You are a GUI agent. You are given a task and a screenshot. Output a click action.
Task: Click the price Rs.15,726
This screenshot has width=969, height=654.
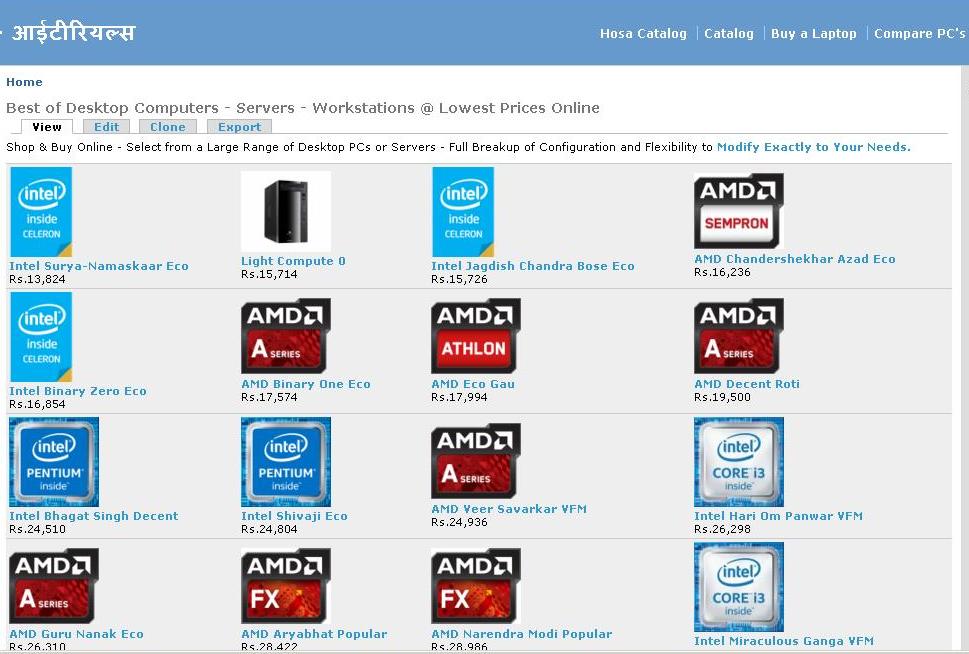(x=459, y=279)
